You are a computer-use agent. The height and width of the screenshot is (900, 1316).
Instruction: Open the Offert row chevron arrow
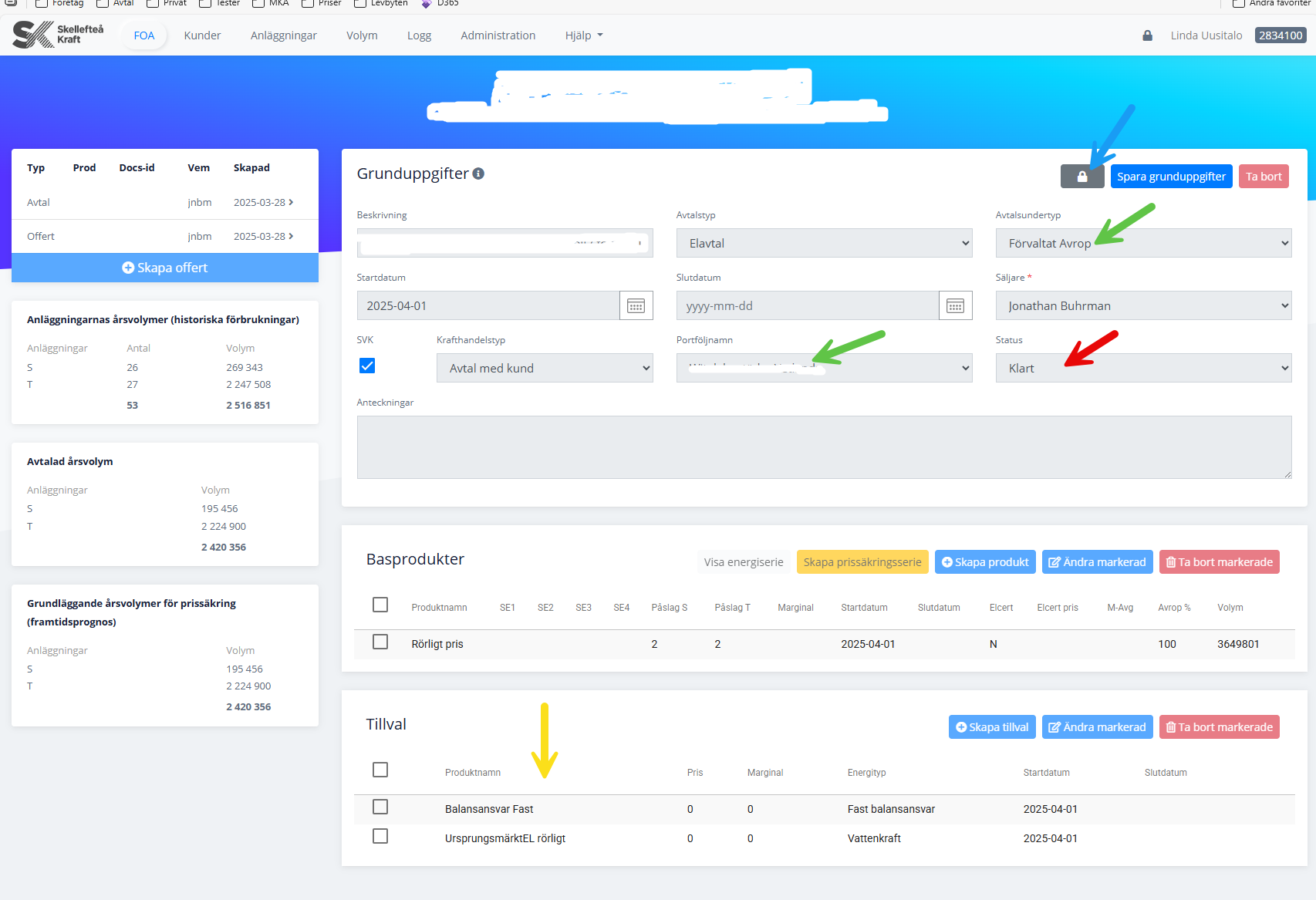[x=291, y=236]
